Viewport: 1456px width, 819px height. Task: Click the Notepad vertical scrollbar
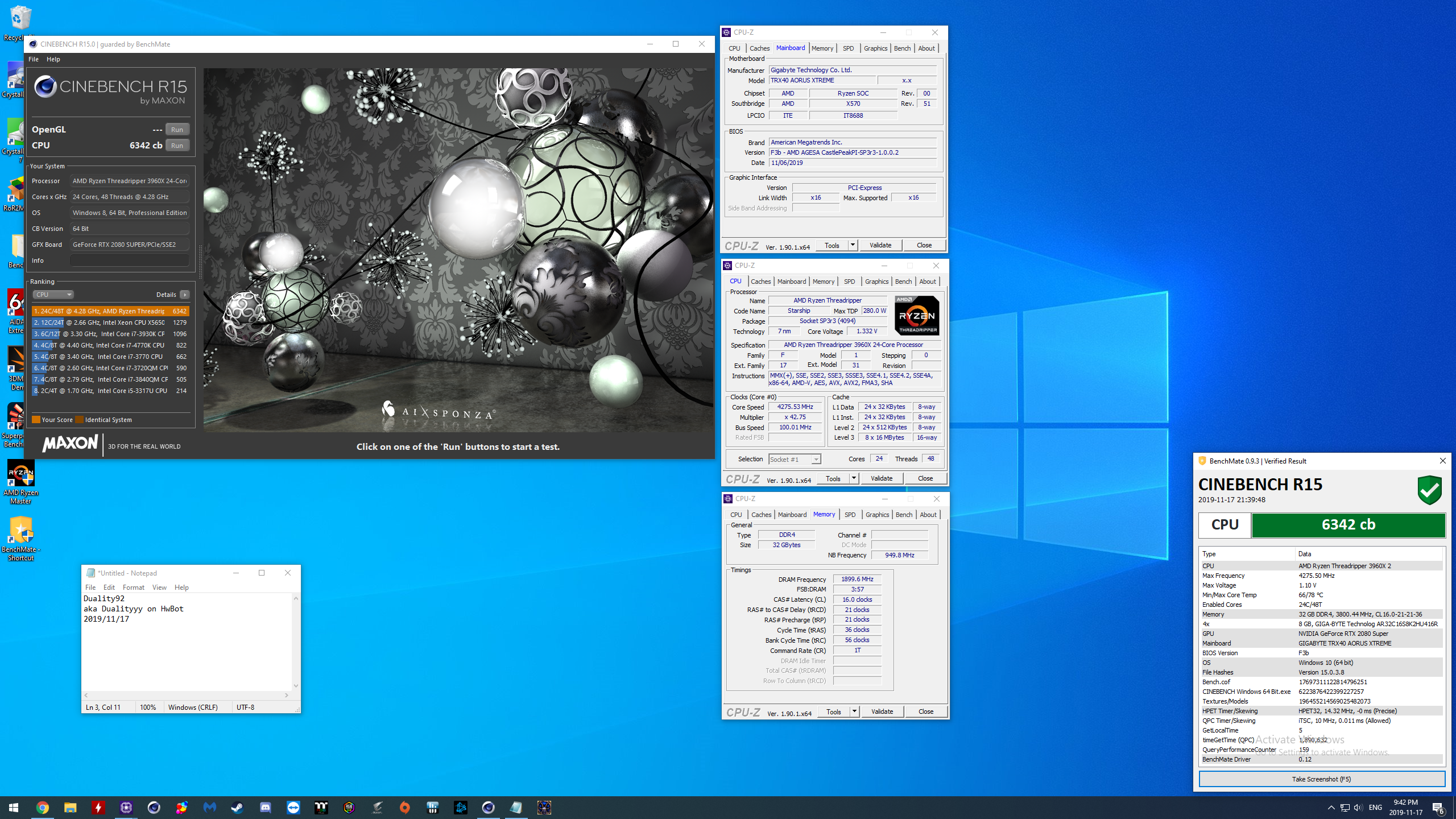click(296, 642)
